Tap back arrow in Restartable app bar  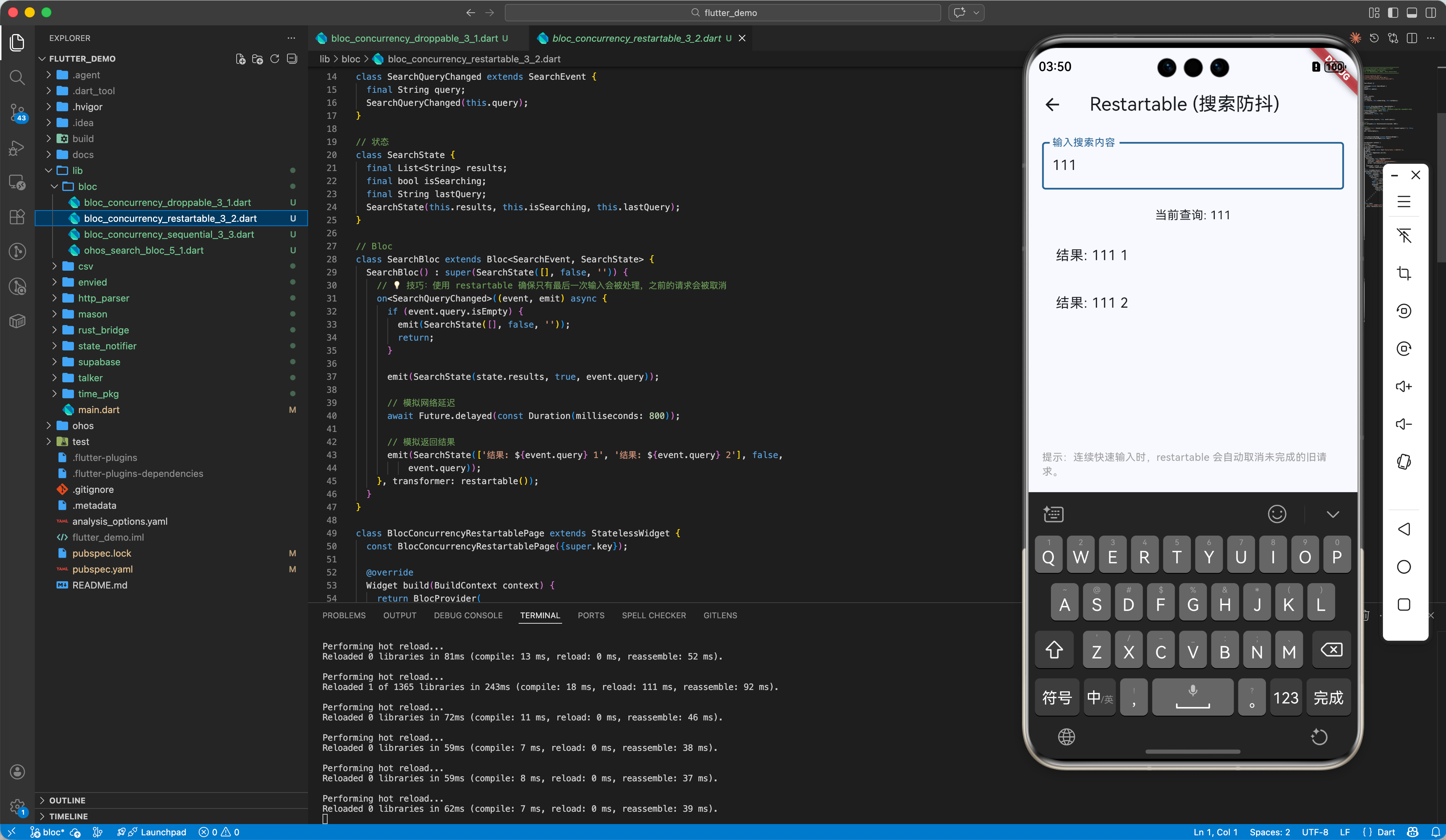click(x=1052, y=104)
